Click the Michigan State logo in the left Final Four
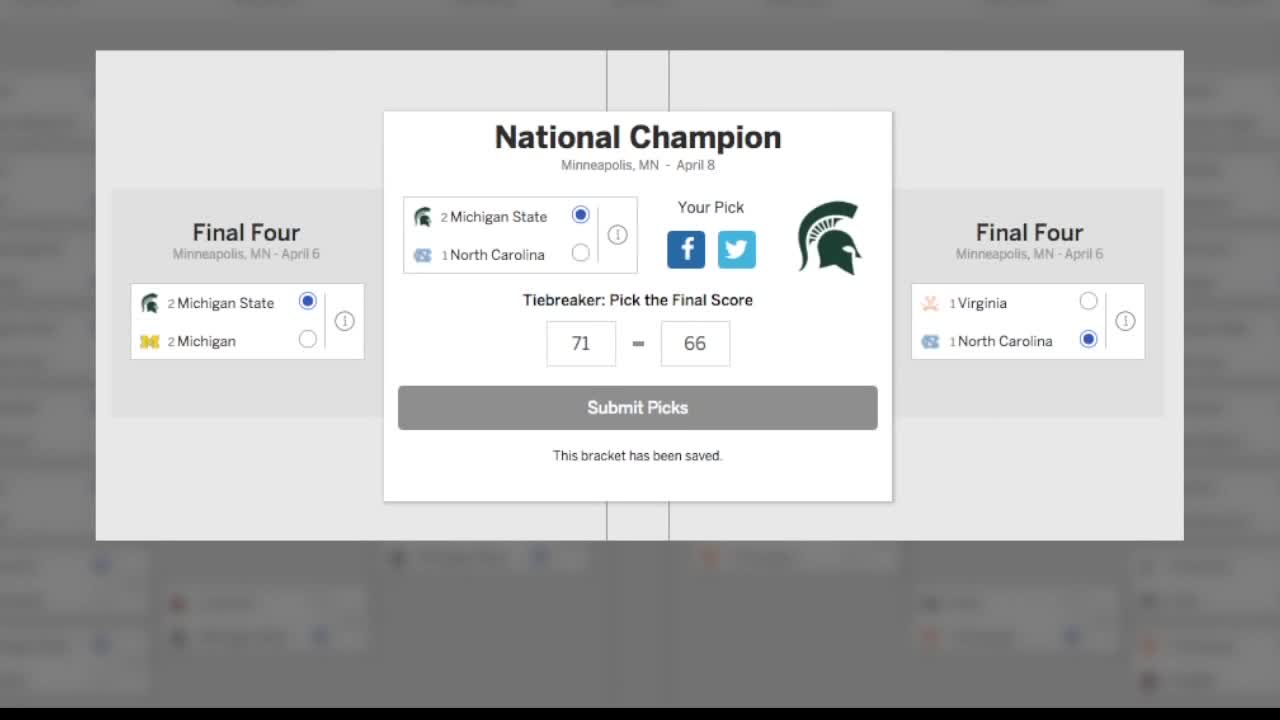Image resolution: width=1280 pixels, height=720 pixels. tap(150, 301)
